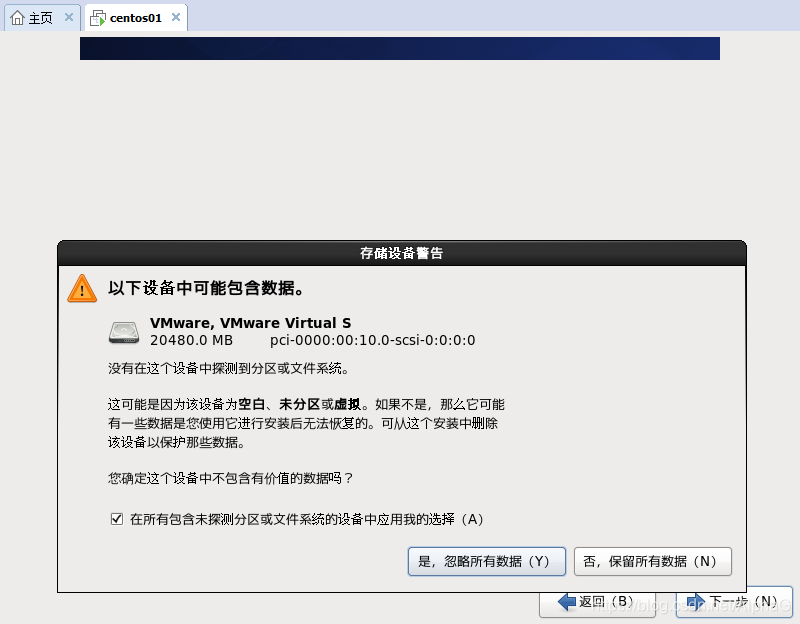Viewport: 800px width, 624px height.
Task: Click the orange warning triangle icon
Action: point(82,288)
